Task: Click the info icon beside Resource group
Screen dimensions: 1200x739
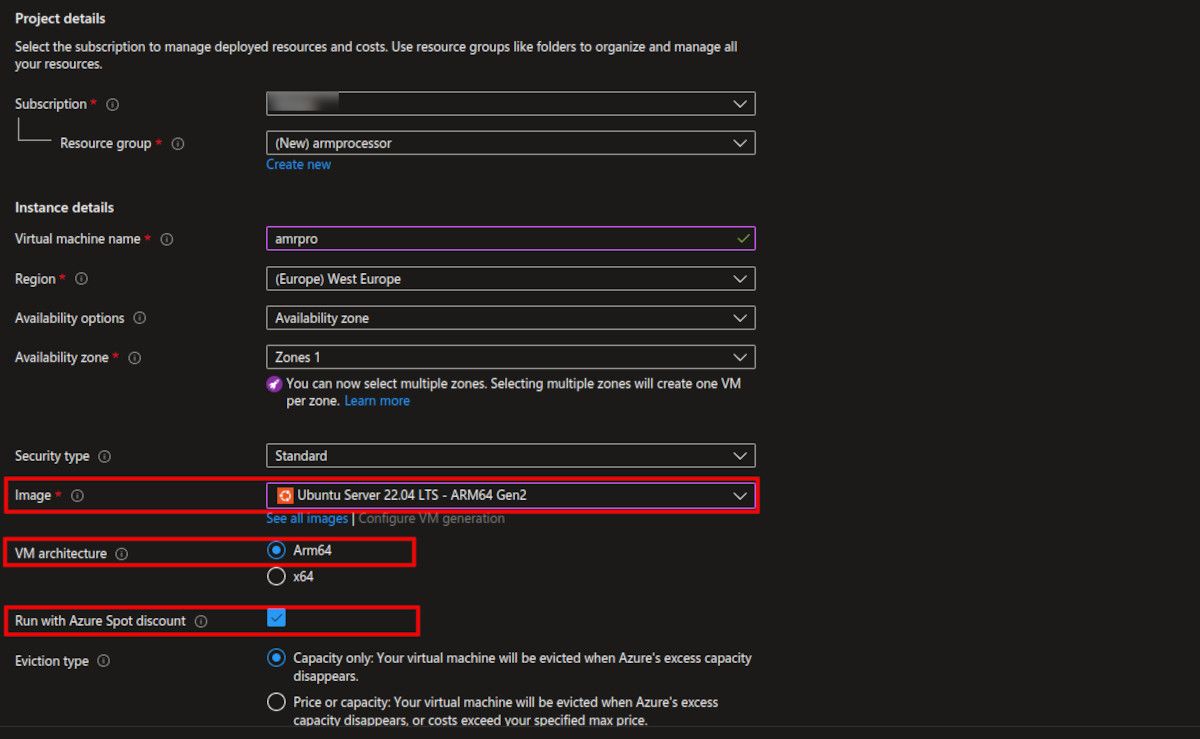Action: coord(178,144)
